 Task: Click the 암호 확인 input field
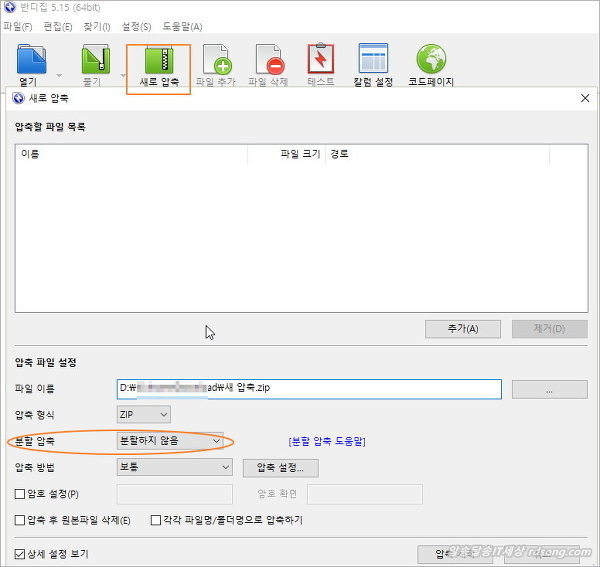click(365, 494)
